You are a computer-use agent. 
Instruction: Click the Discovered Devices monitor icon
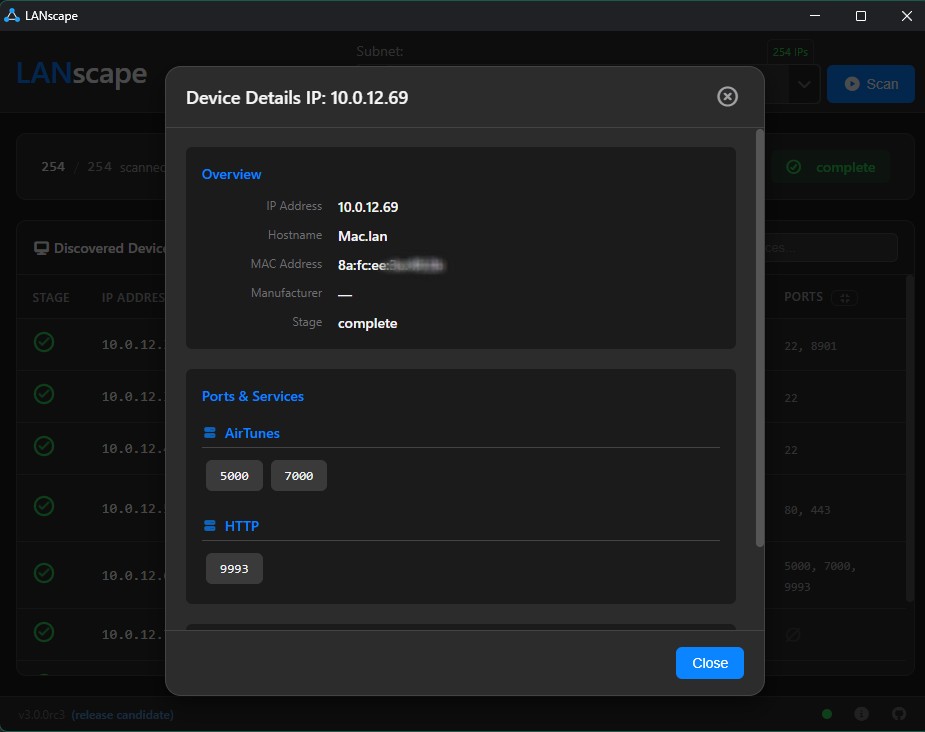41,248
